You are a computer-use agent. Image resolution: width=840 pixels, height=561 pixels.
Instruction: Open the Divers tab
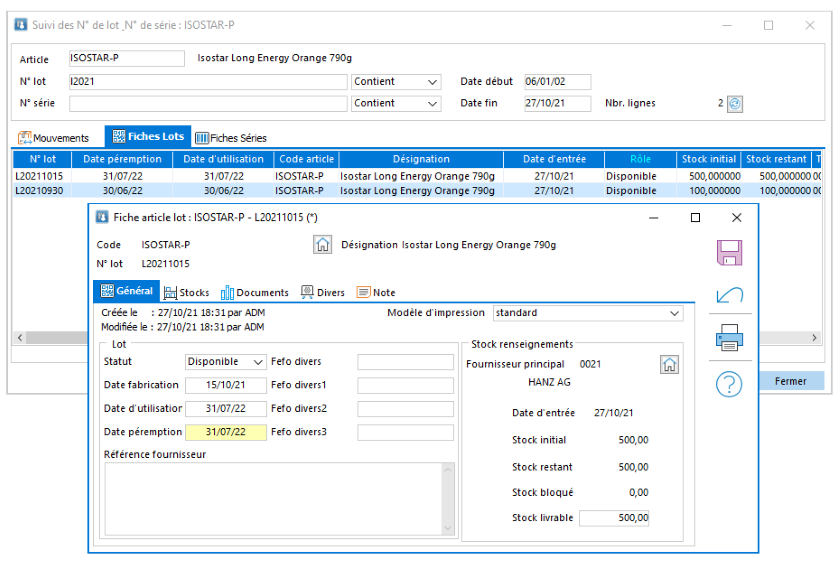point(322,293)
